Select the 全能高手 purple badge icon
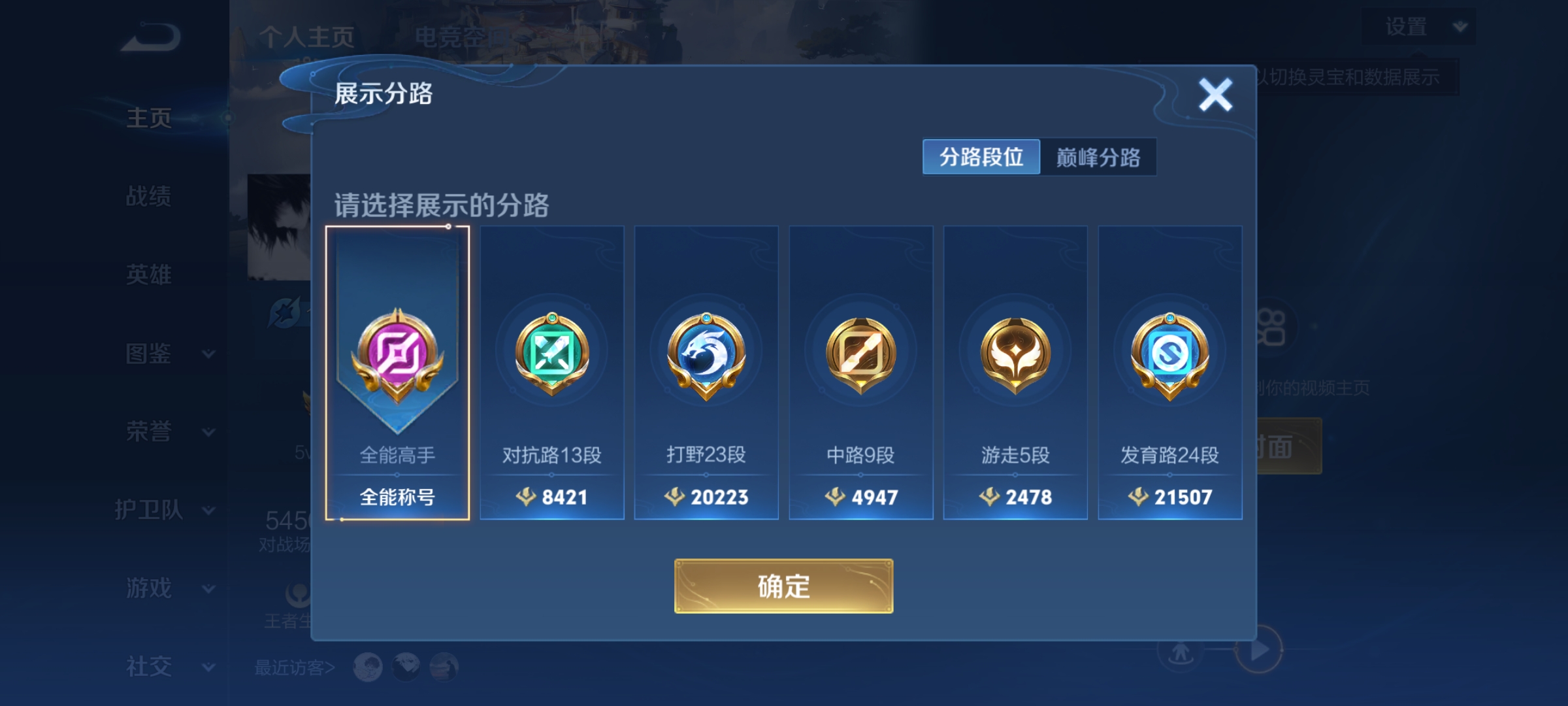 click(397, 355)
